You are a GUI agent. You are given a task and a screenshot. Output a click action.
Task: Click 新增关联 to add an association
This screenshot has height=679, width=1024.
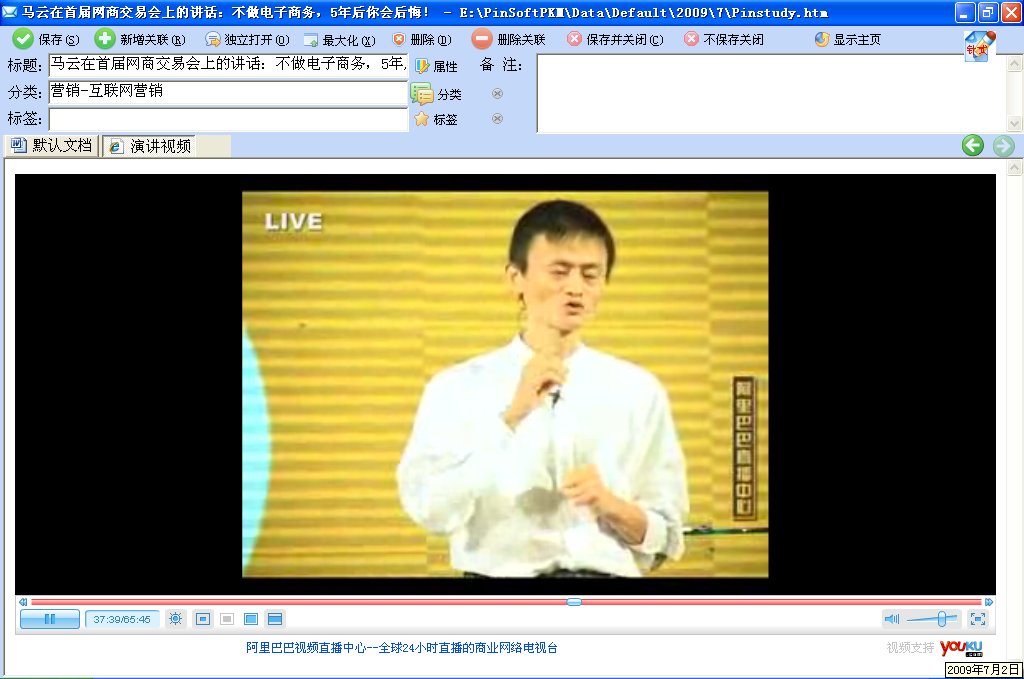[x=140, y=40]
